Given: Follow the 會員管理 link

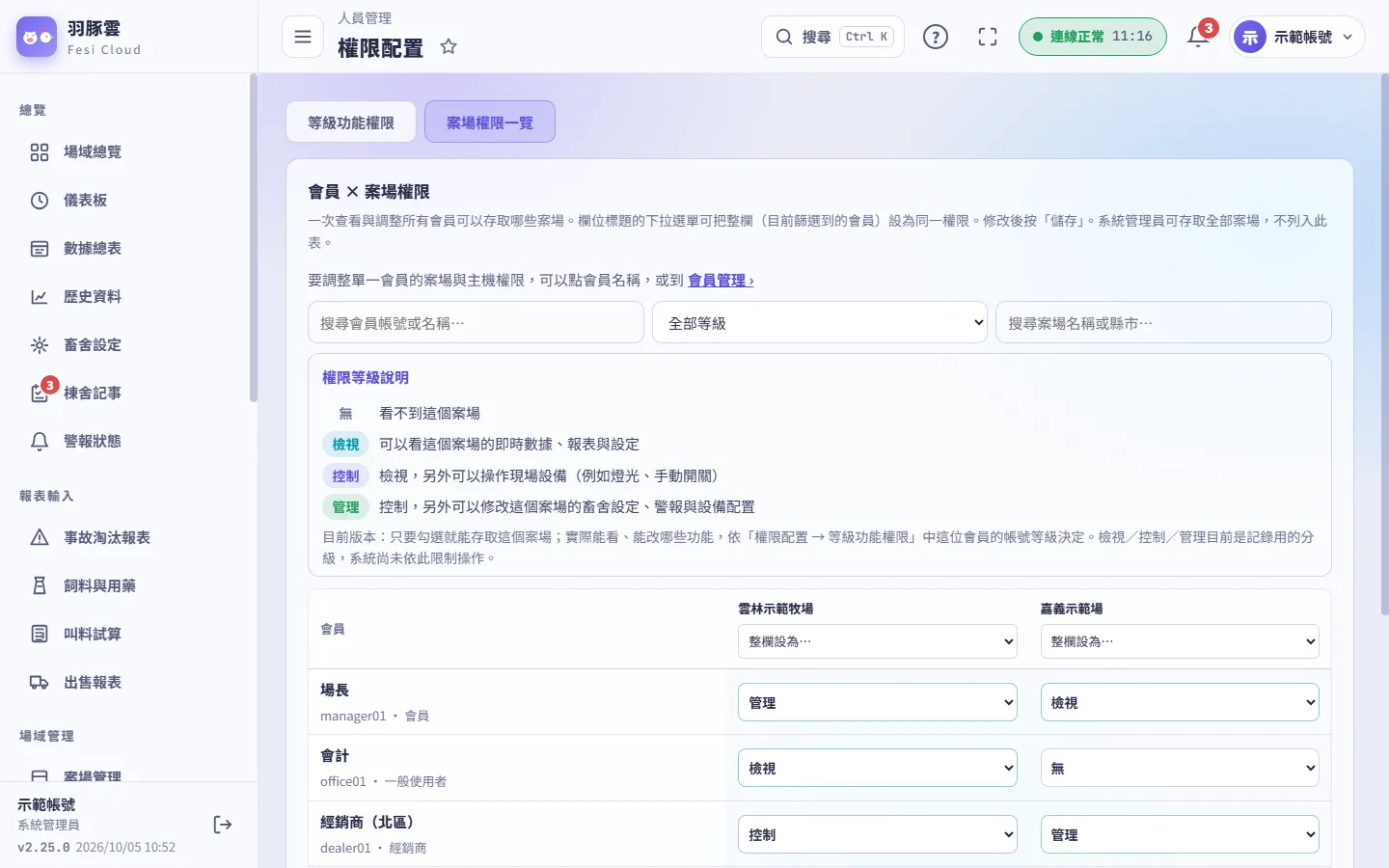Looking at the screenshot, I should pos(721,280).
